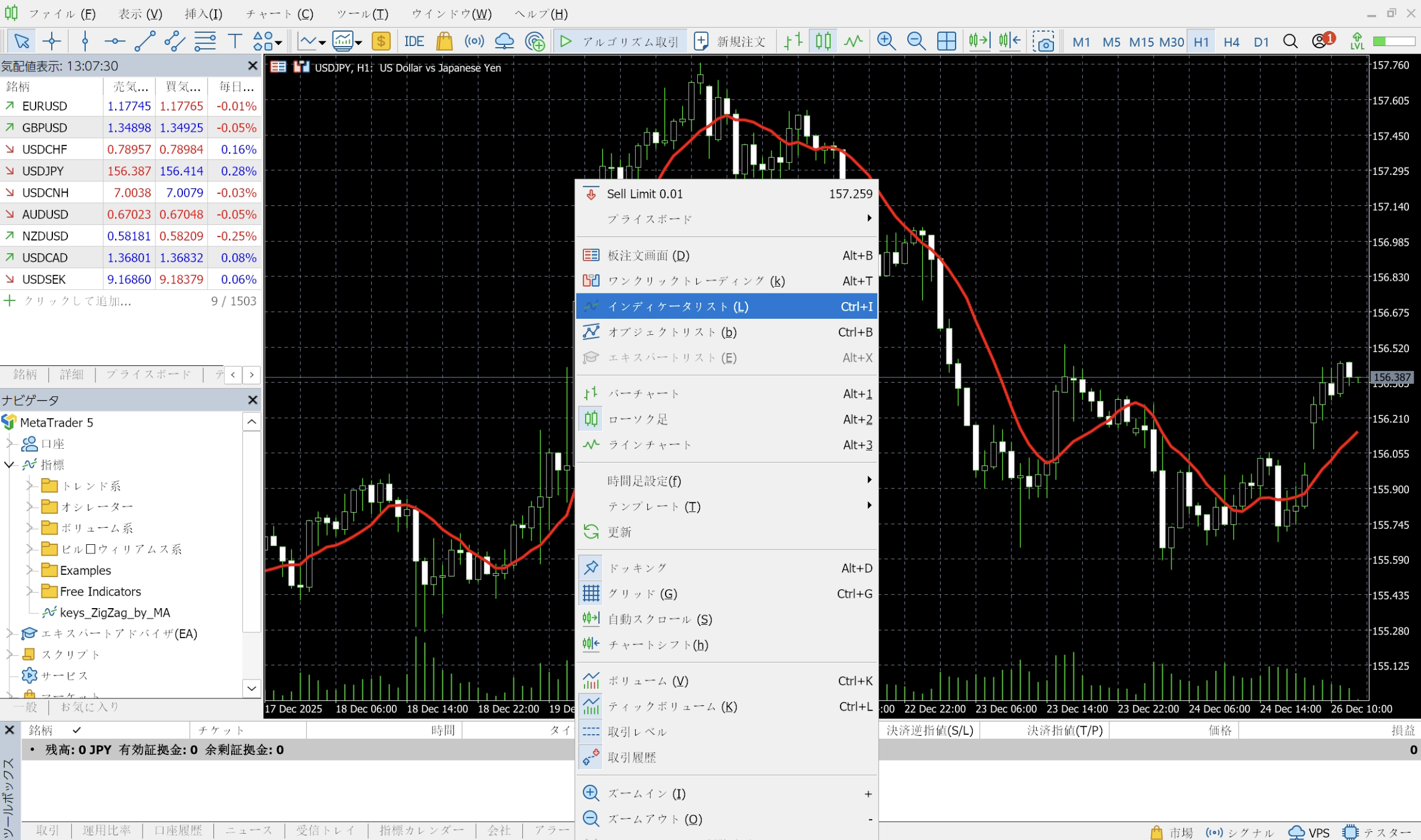The height and width of the screenshot is (840, 1421).
Task: Click the 新規注文 button
Action: [731, 41]
